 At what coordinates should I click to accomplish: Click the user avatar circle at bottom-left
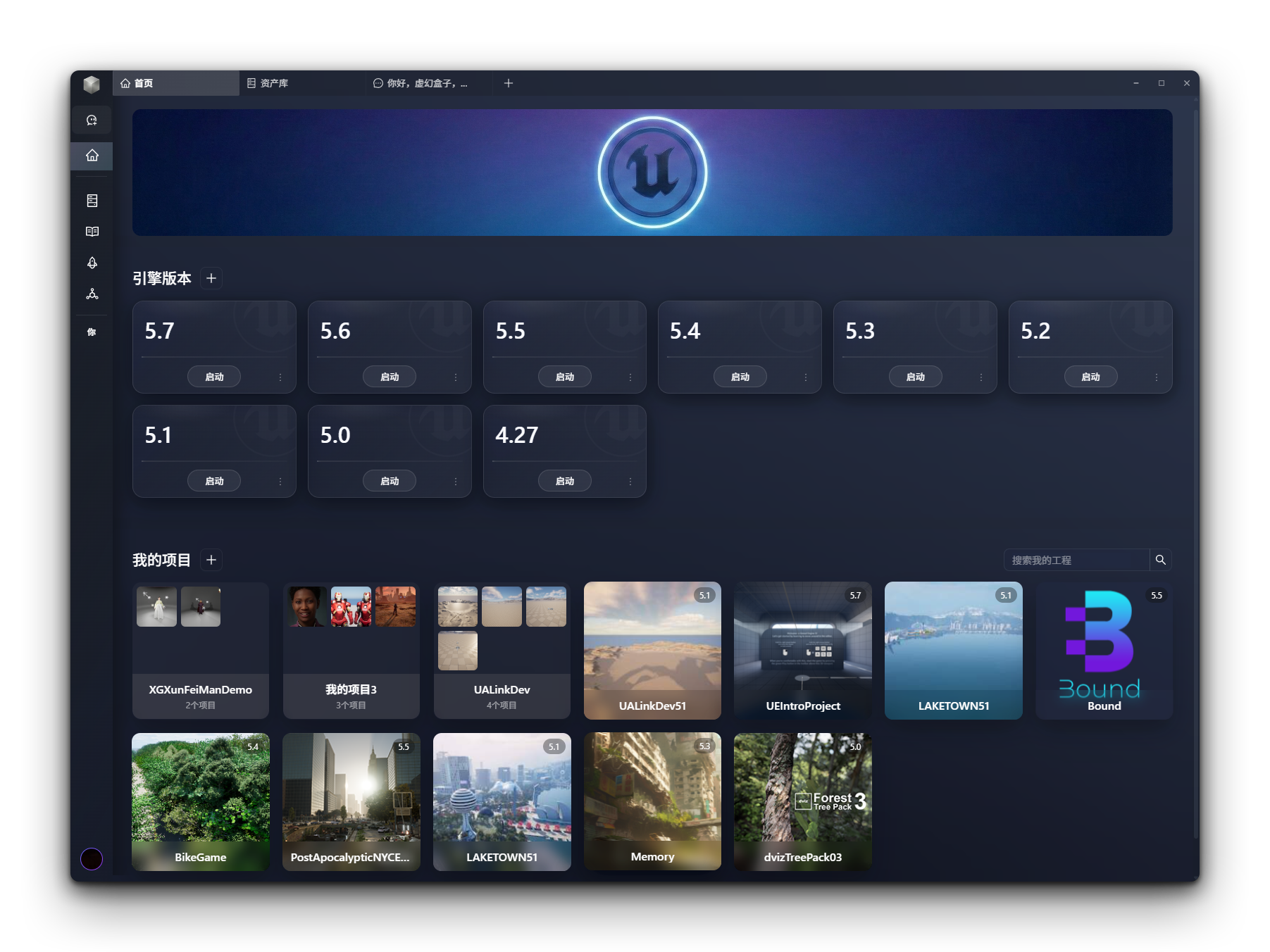coord(92,858)
